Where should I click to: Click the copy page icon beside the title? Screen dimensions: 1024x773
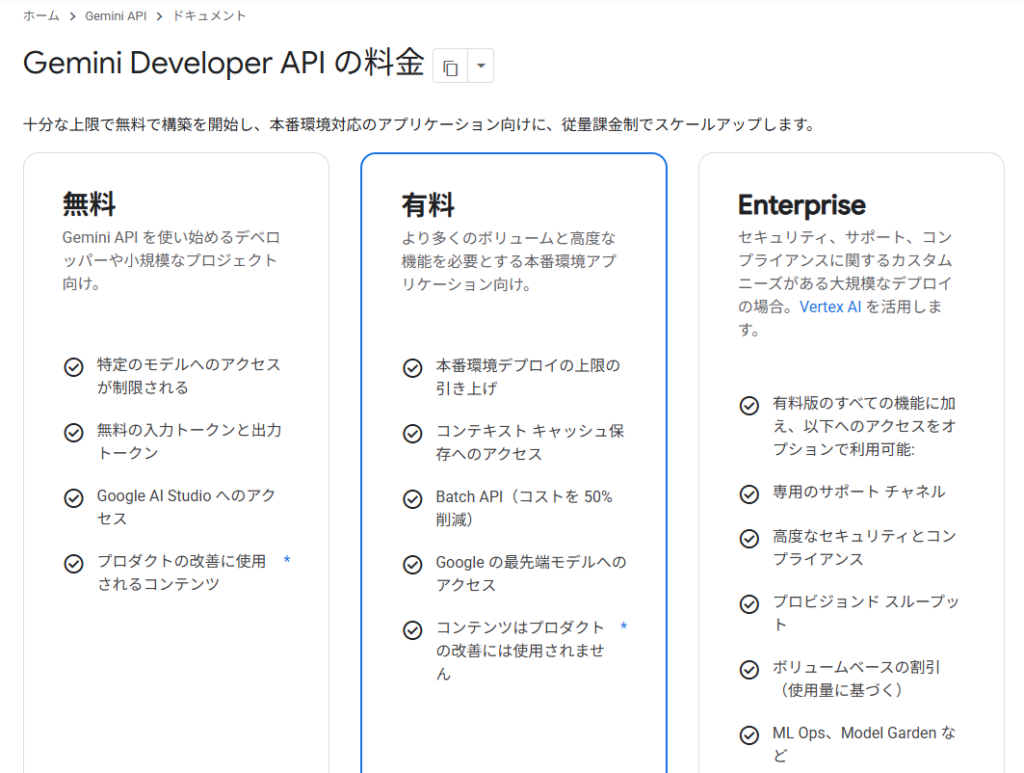450,67
